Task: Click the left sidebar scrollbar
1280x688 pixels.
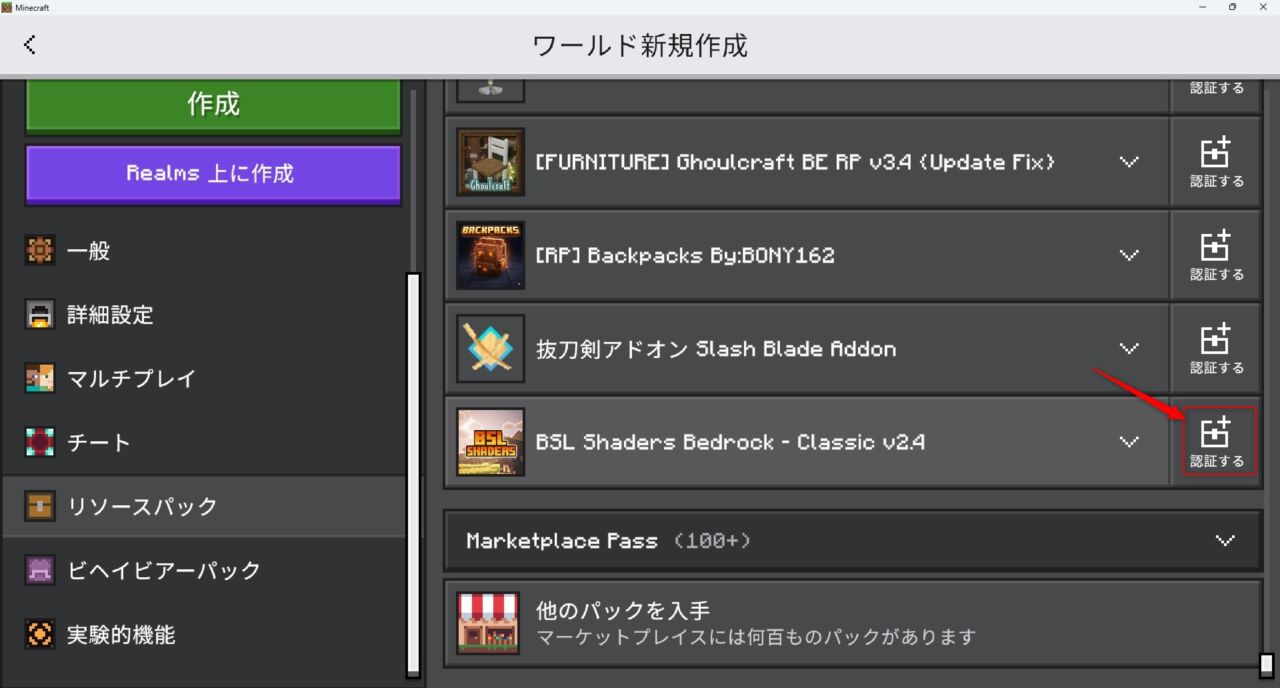Action: pos(413,474)
